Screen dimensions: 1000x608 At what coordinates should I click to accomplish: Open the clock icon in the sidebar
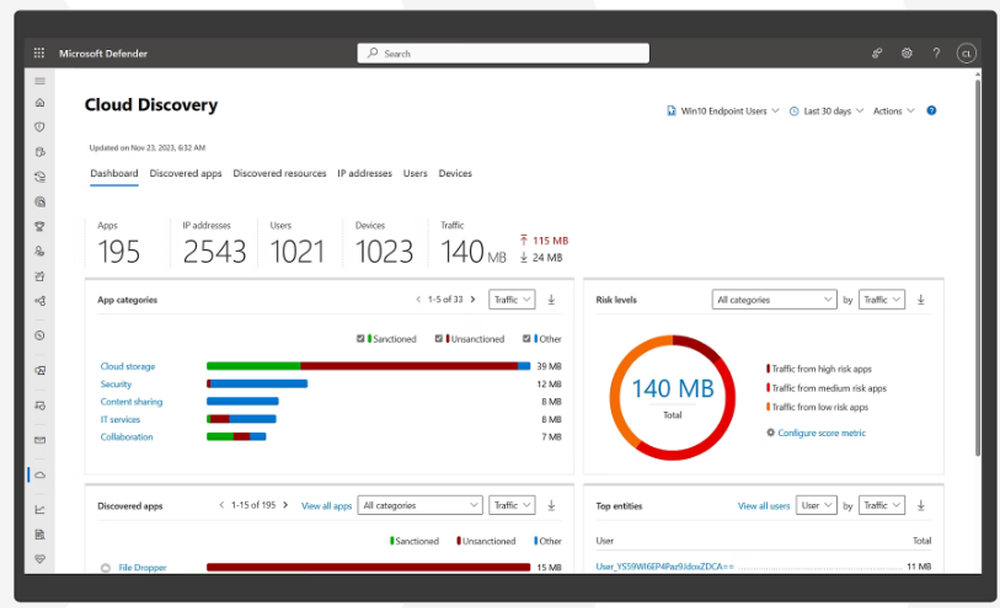coord(40,336)
